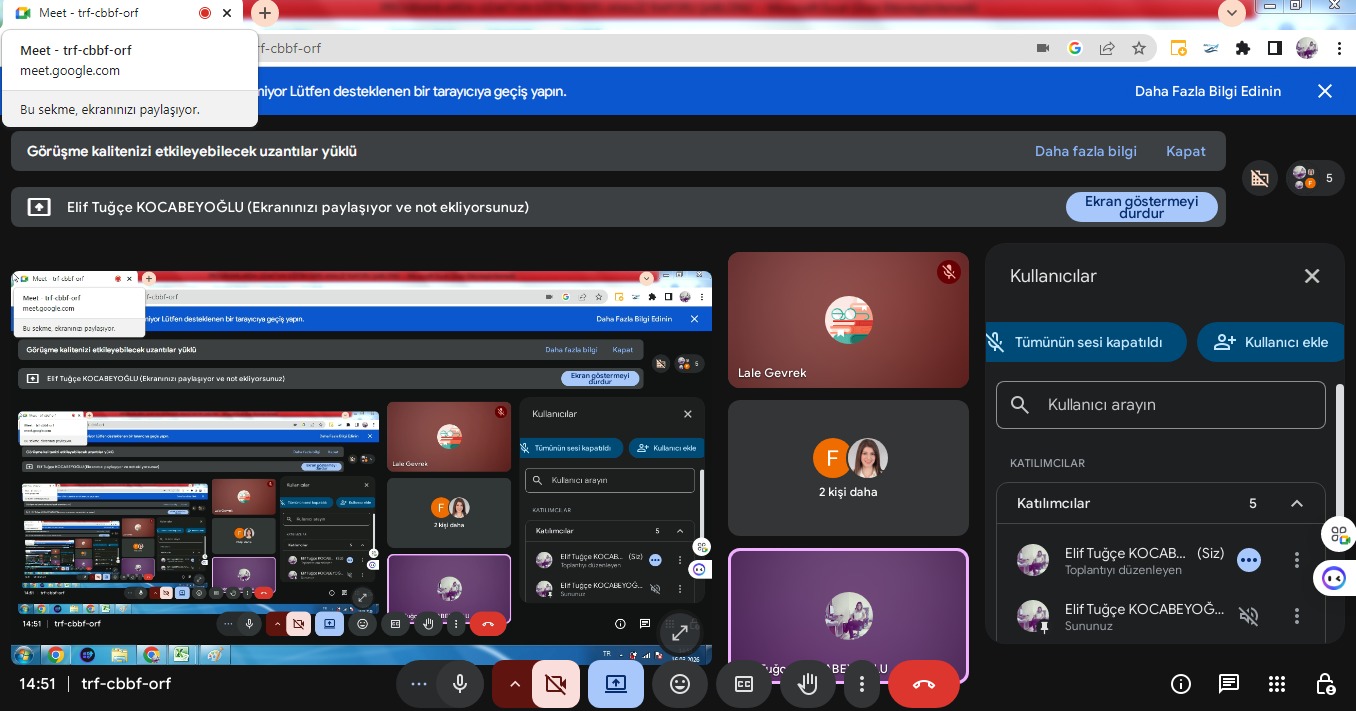Open host controls lock icon
Viewport: 1356px width, 711px height.
1325,684
